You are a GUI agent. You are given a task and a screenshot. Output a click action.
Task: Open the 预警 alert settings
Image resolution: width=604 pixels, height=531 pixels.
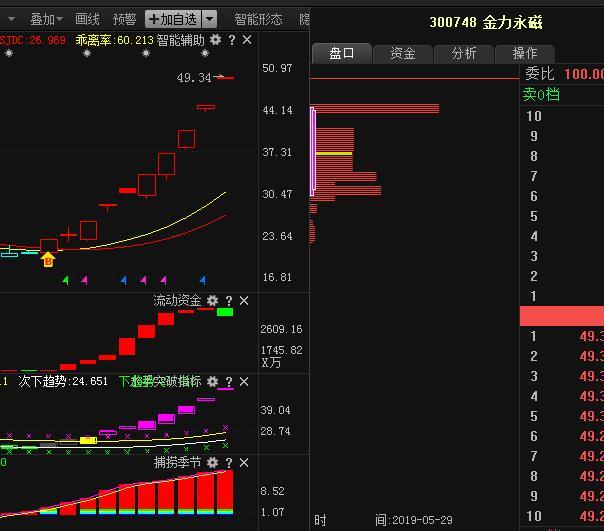pyautogui.click(x=125, y=19)
